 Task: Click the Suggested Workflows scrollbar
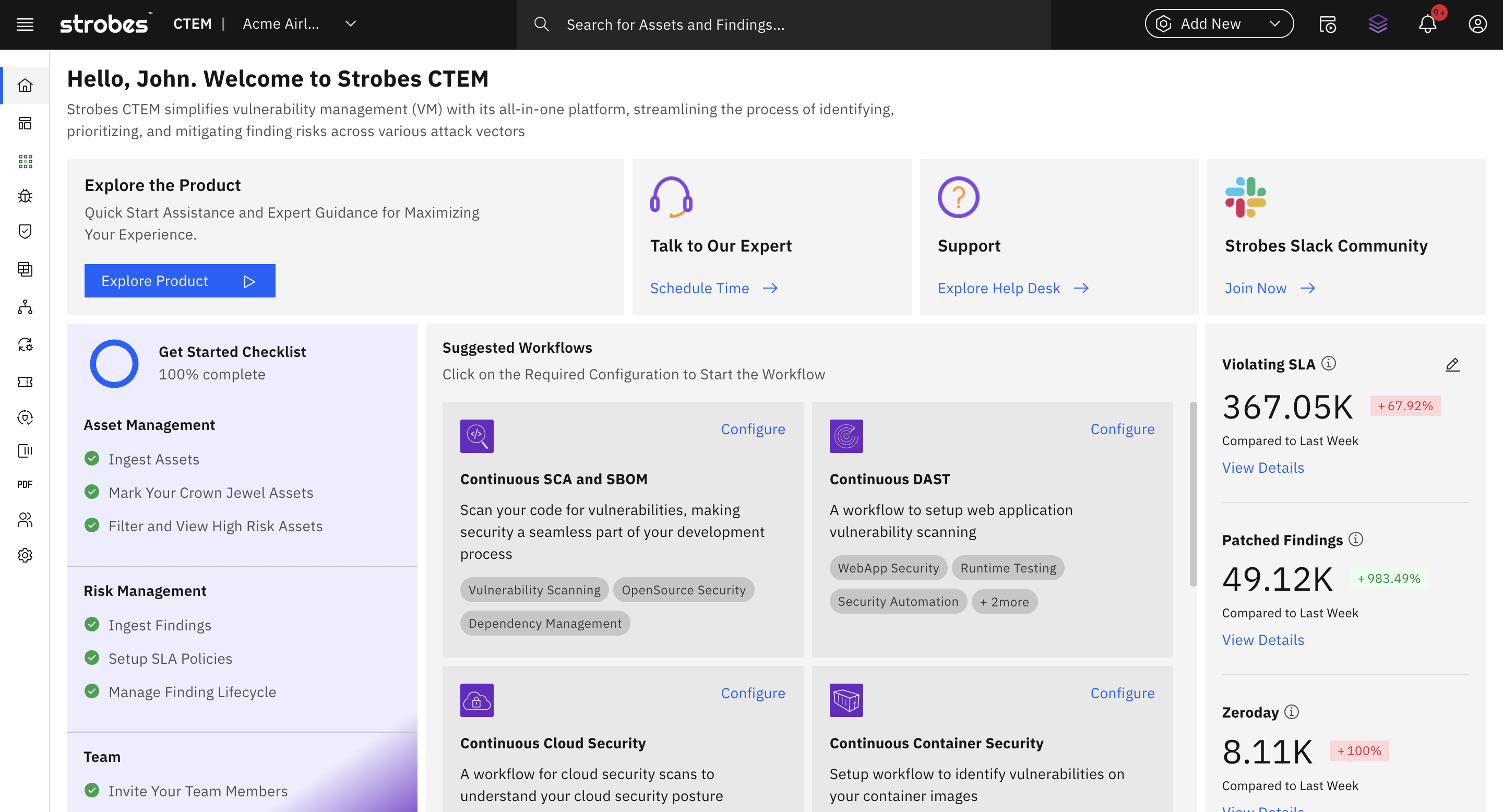(x=1193, y=494)
